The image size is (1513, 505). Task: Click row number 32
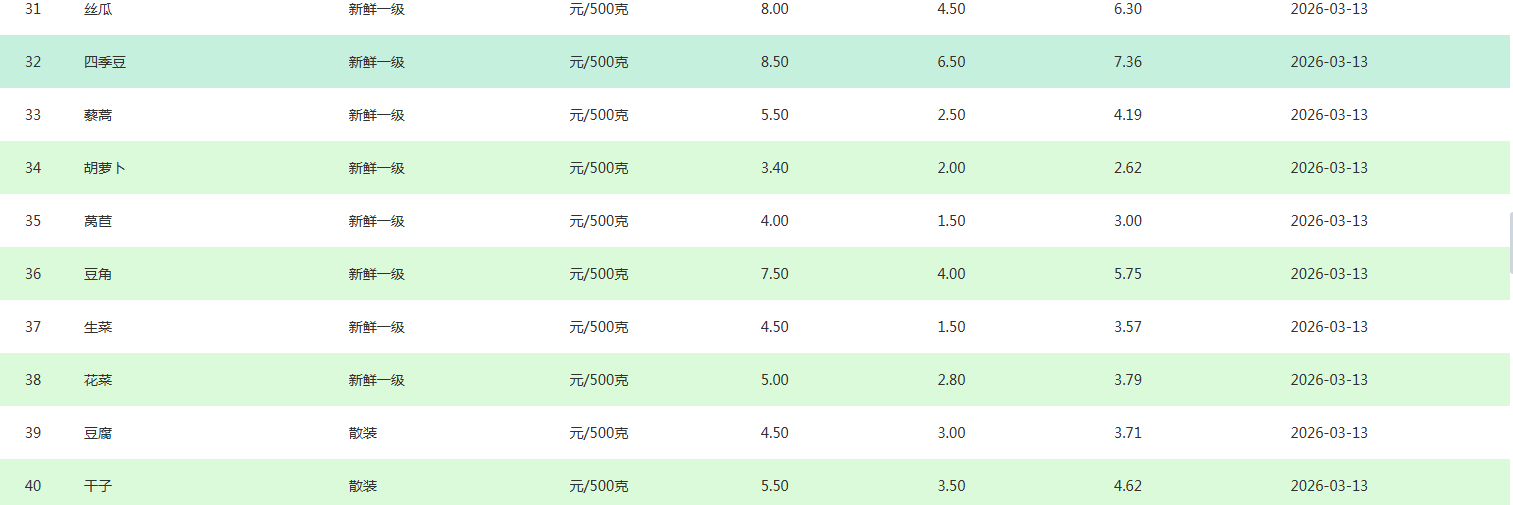pyautogui.click(x=33, y=62)
